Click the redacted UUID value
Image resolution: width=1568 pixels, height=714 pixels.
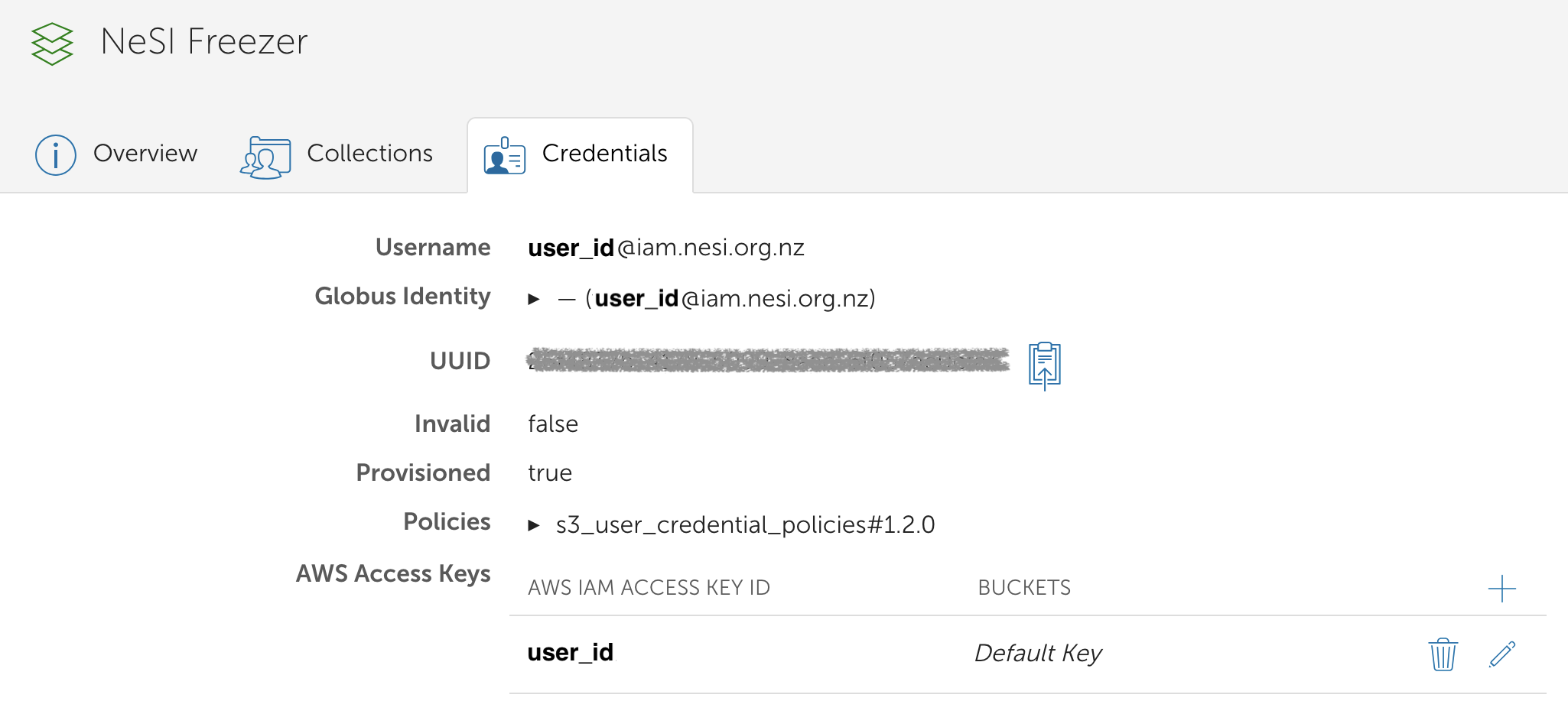pos(765,361)
